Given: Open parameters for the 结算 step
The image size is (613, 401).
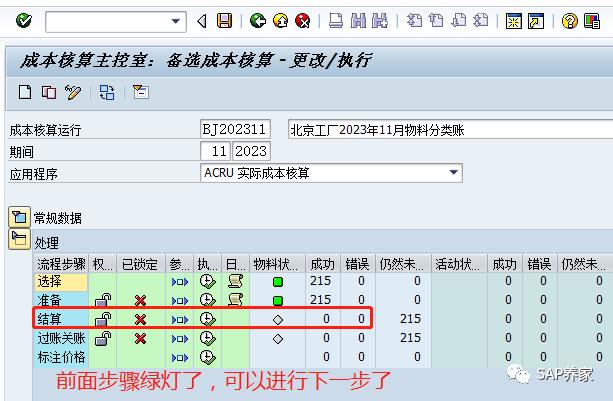Looking at the screenshot, I should pos(180,319).
